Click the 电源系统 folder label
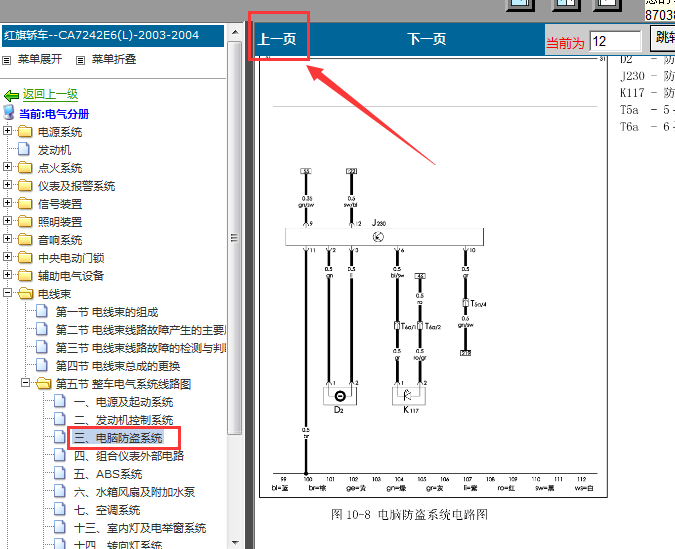Image resolution: width=675 pixels, height=549 pixels. 60,132
